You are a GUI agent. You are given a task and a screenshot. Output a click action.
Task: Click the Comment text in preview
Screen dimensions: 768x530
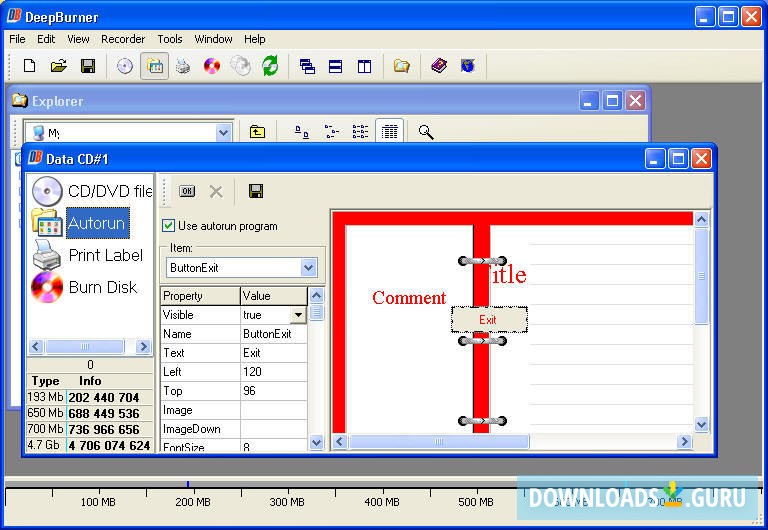click(x=409, y=298)
